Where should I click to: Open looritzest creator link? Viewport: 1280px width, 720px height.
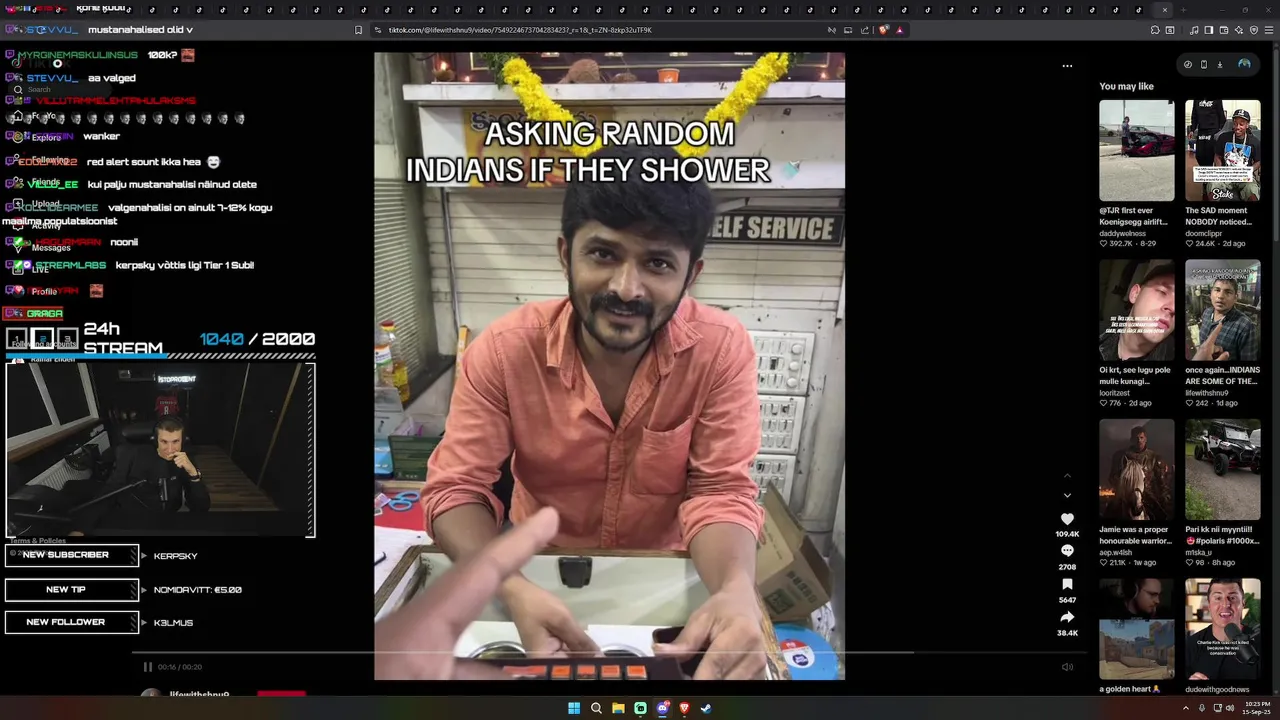(1115, 393)
